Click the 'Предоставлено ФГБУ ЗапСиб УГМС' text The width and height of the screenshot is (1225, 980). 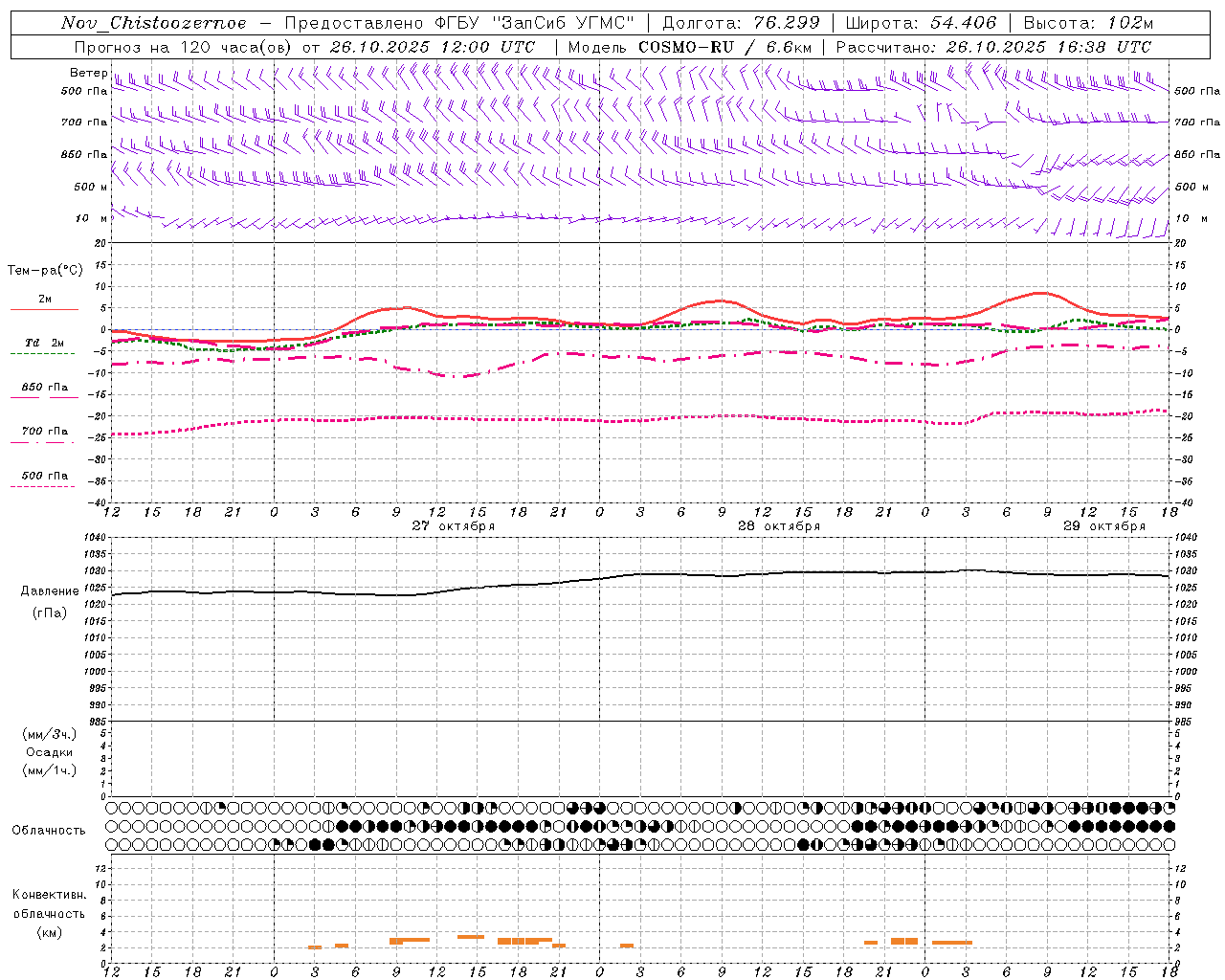(460, 23)
